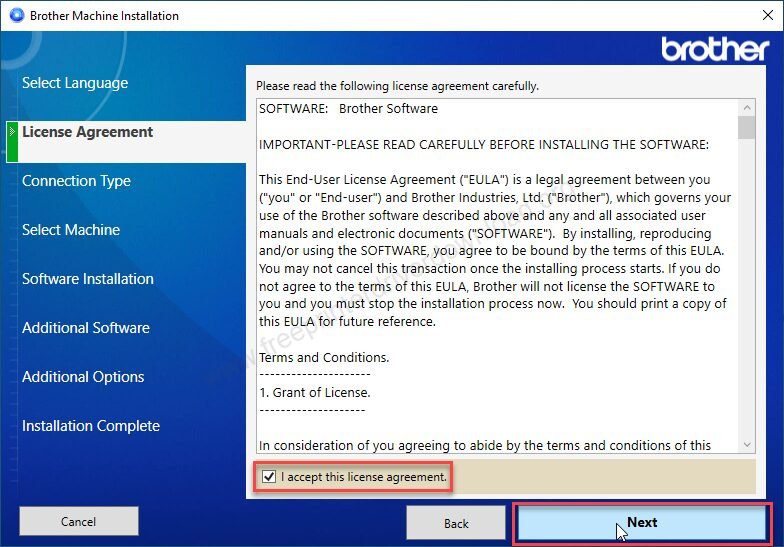Select the Installation Complete step
The height and width of the screenshot is (547, 784).
click(91, 426)
